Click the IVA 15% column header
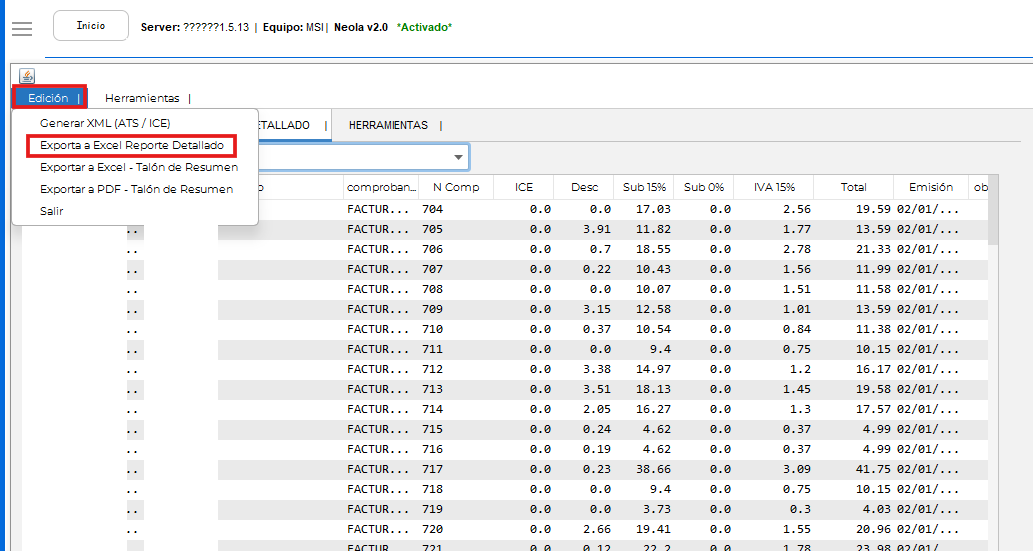This screenshot has width=1033, height=551. click(772, 187)
